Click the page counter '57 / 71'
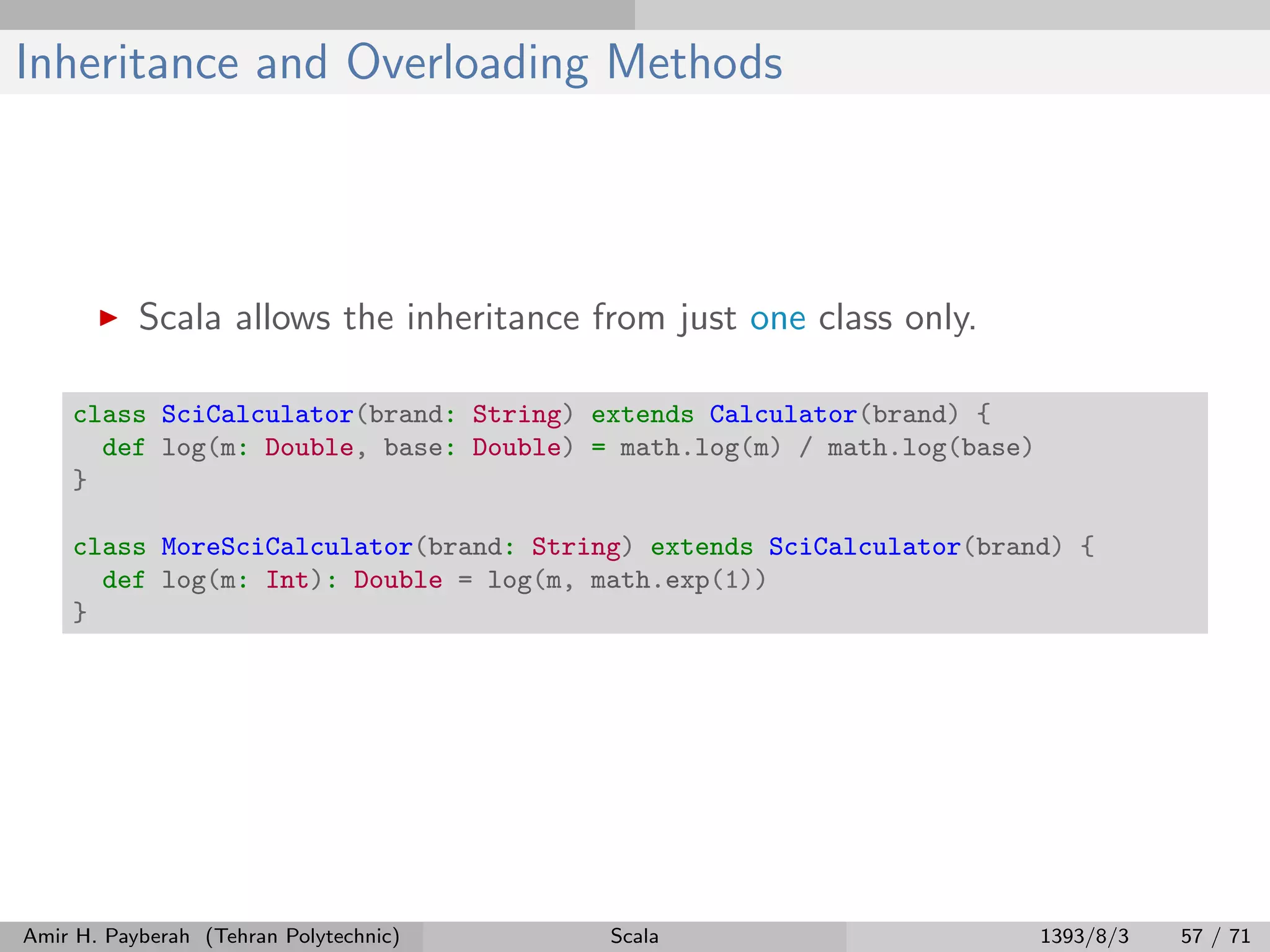The image size is (1270, 952). point(1215,936)
